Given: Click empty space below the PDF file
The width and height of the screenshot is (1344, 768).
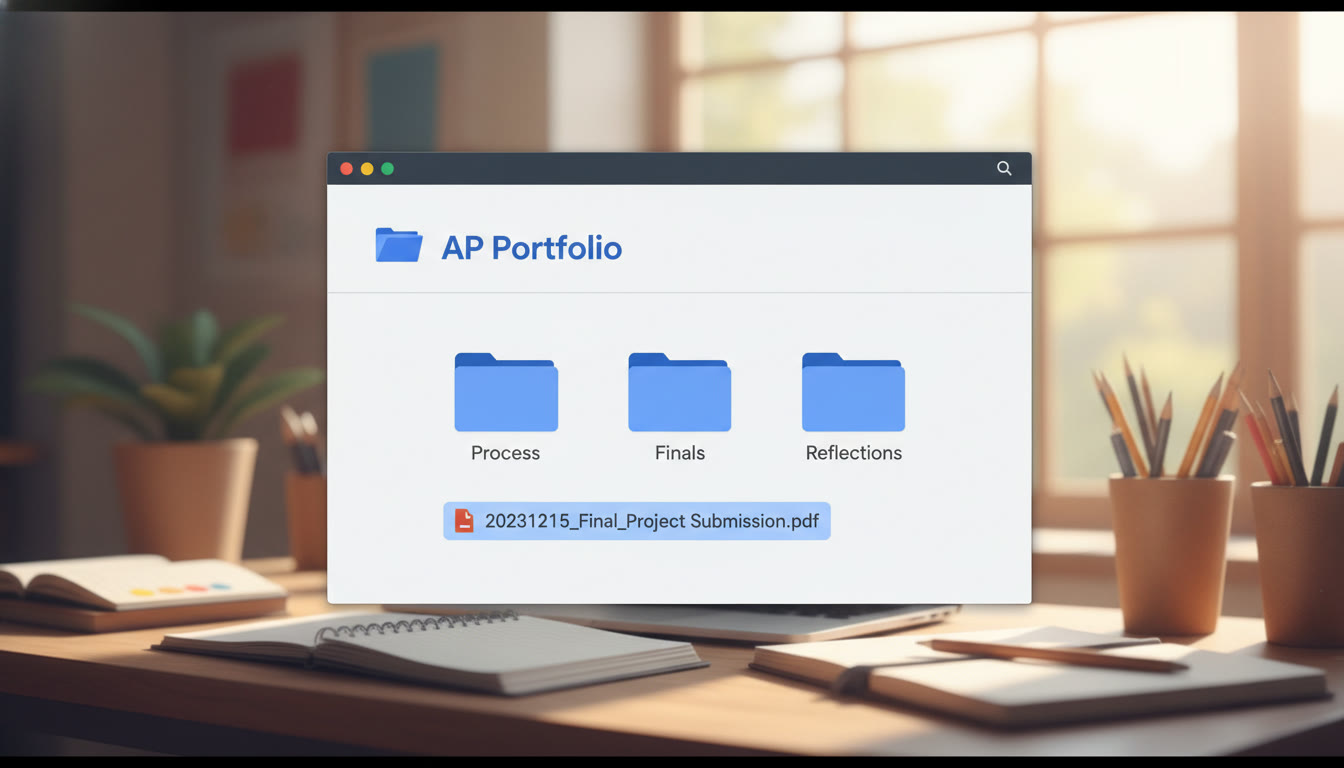Looking at the screenshot, I should (636, 572).
